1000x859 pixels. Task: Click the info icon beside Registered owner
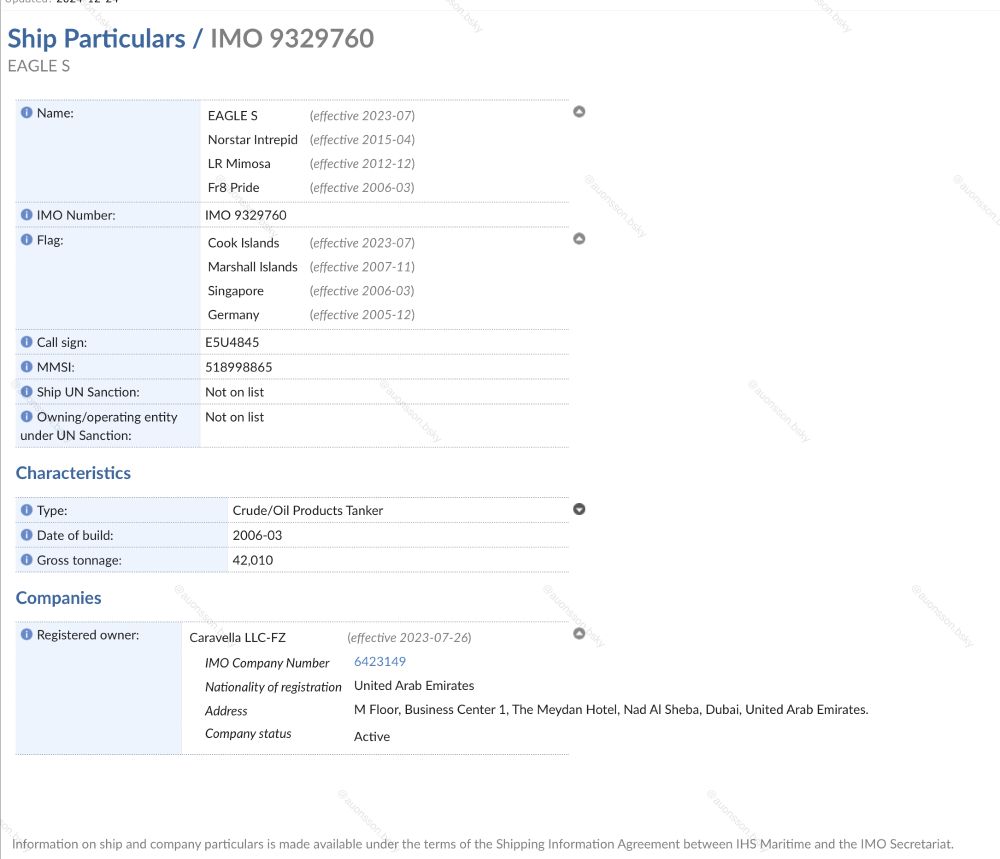[26, 635]
